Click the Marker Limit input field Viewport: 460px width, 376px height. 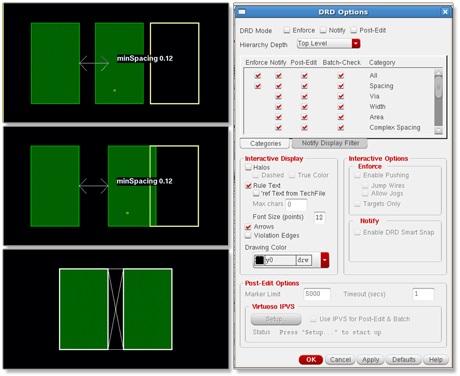tap(317, 294)
